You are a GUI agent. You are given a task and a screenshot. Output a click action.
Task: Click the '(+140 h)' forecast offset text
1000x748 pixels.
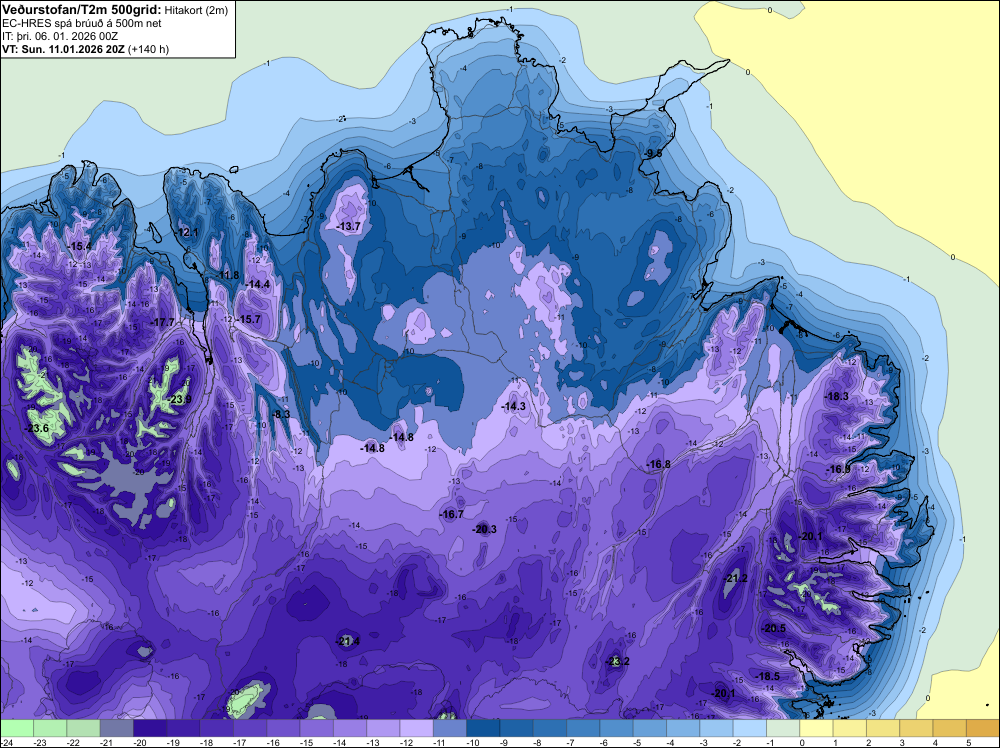point(149,49)
